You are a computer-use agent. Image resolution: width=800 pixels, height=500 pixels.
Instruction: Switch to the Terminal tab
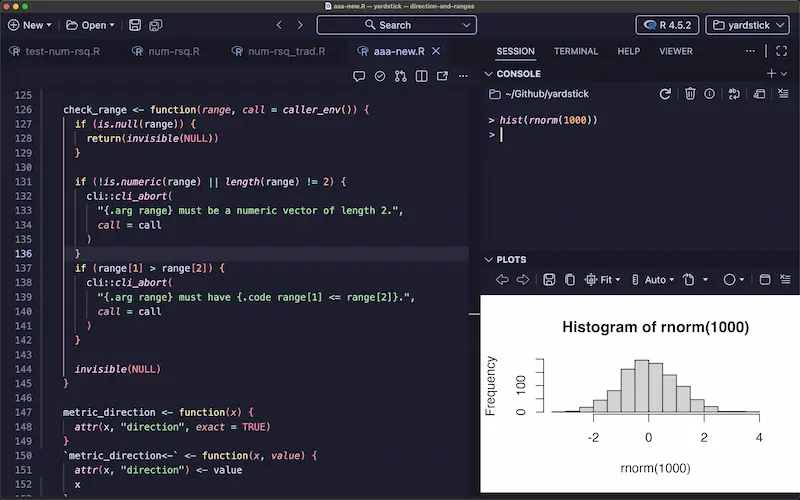(575, 51)
